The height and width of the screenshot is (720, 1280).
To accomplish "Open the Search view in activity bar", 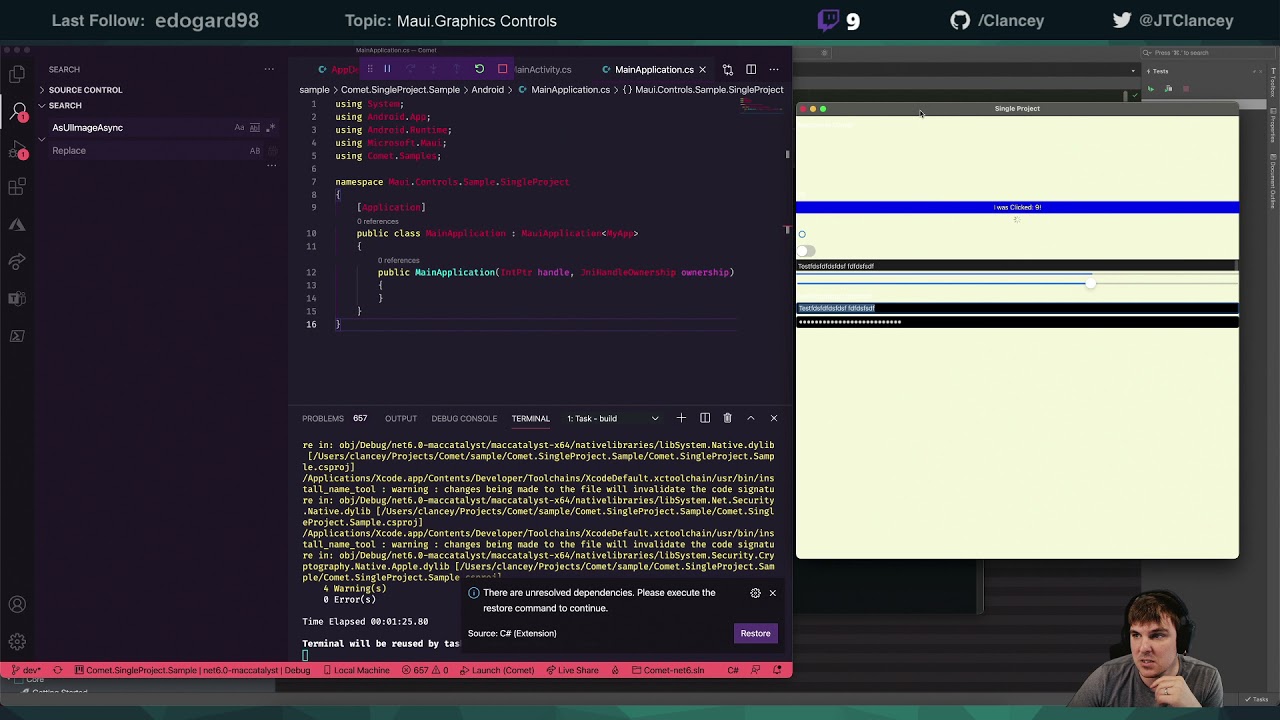I will (19, 111).
